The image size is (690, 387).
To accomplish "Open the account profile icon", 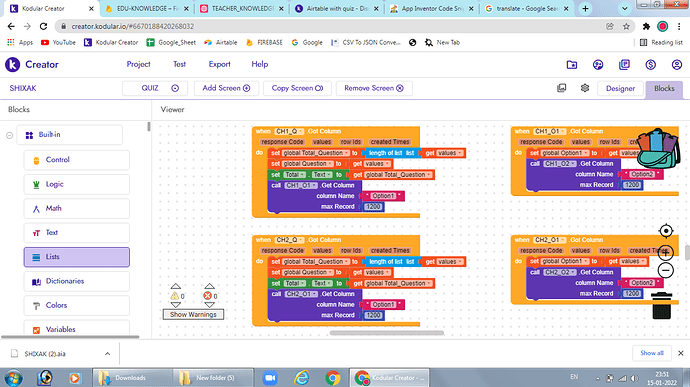I will 676,65.
